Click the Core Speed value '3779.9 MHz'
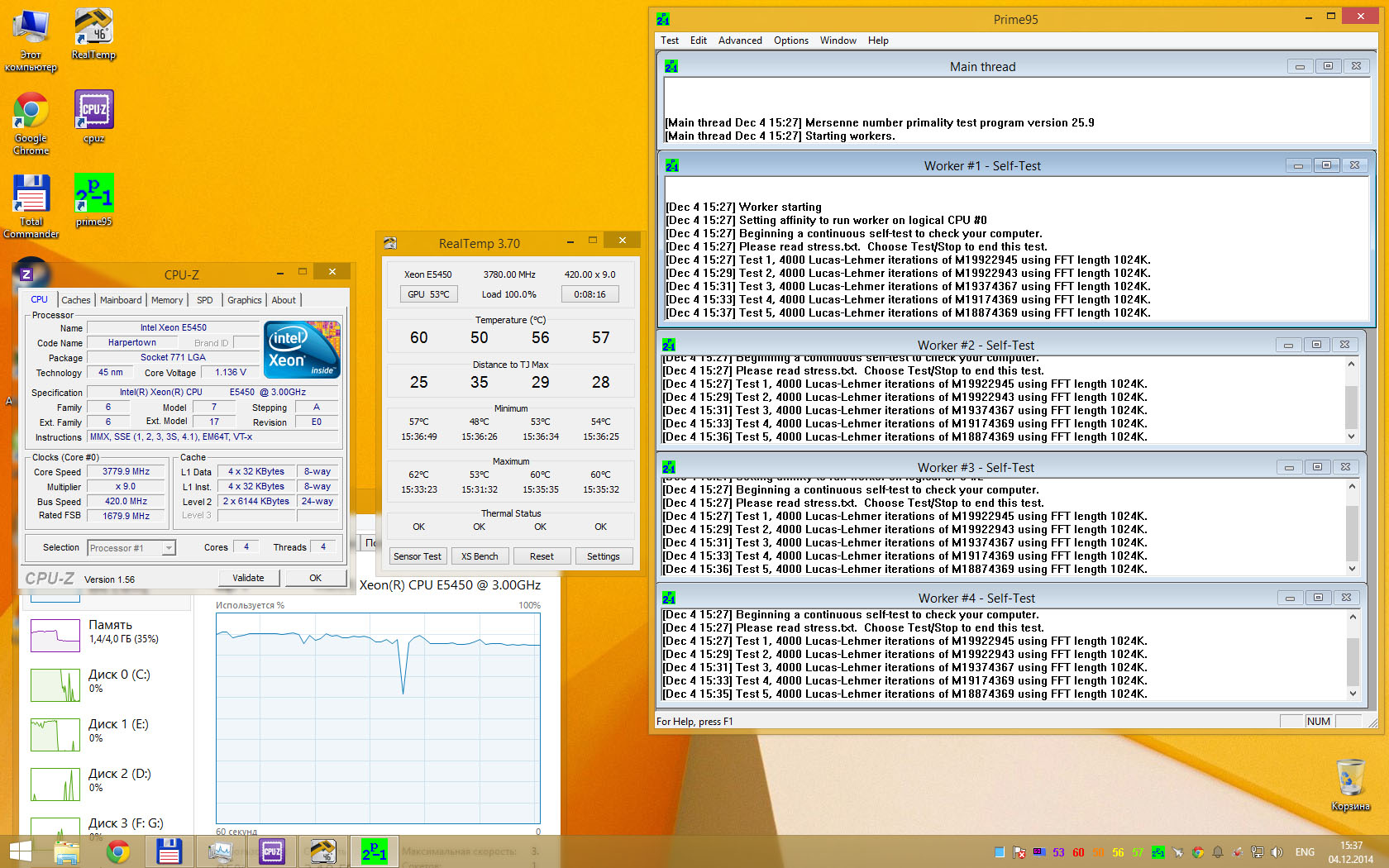The image size is (1389, 868). [126, 472]
